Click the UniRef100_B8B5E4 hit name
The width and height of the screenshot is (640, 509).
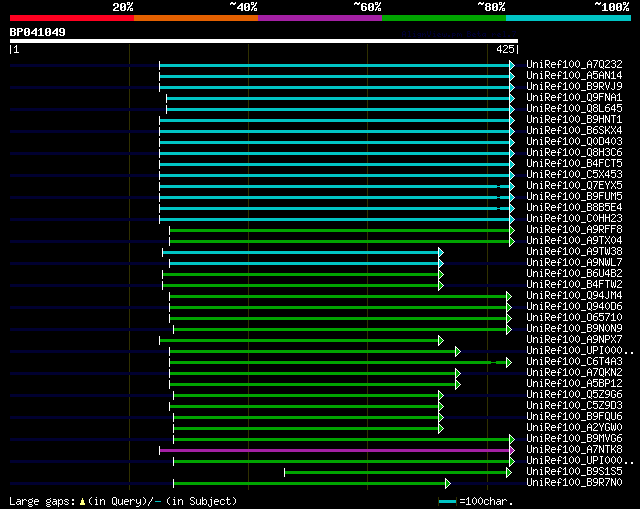(x=574, y=208)
